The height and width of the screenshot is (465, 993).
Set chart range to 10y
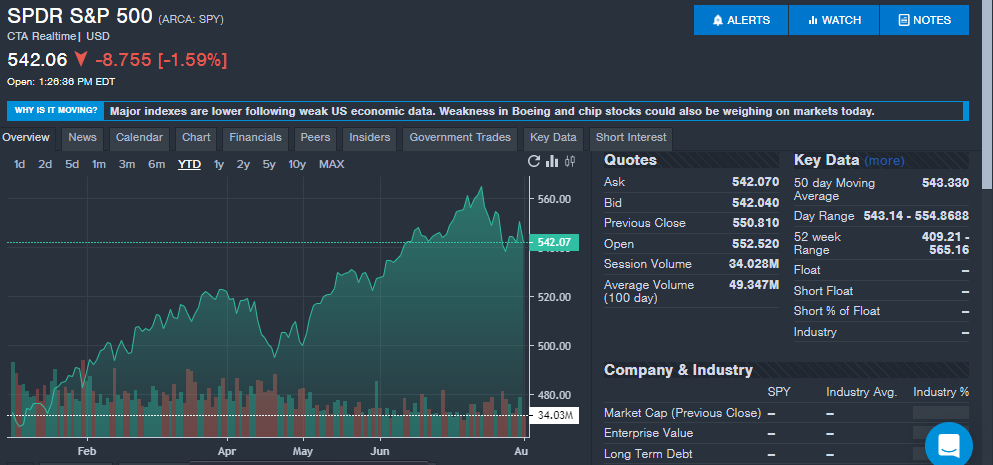click(x=297, y=165)
